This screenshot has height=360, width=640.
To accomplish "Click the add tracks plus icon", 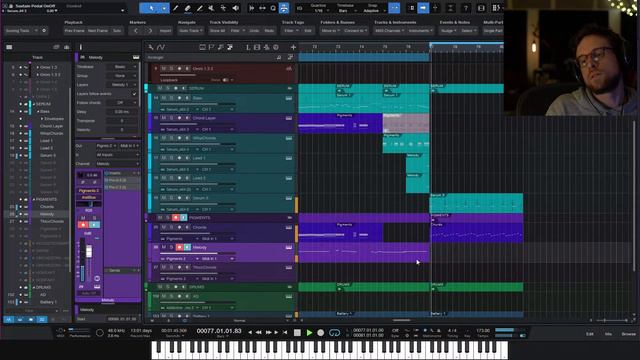I will [293, 47].
